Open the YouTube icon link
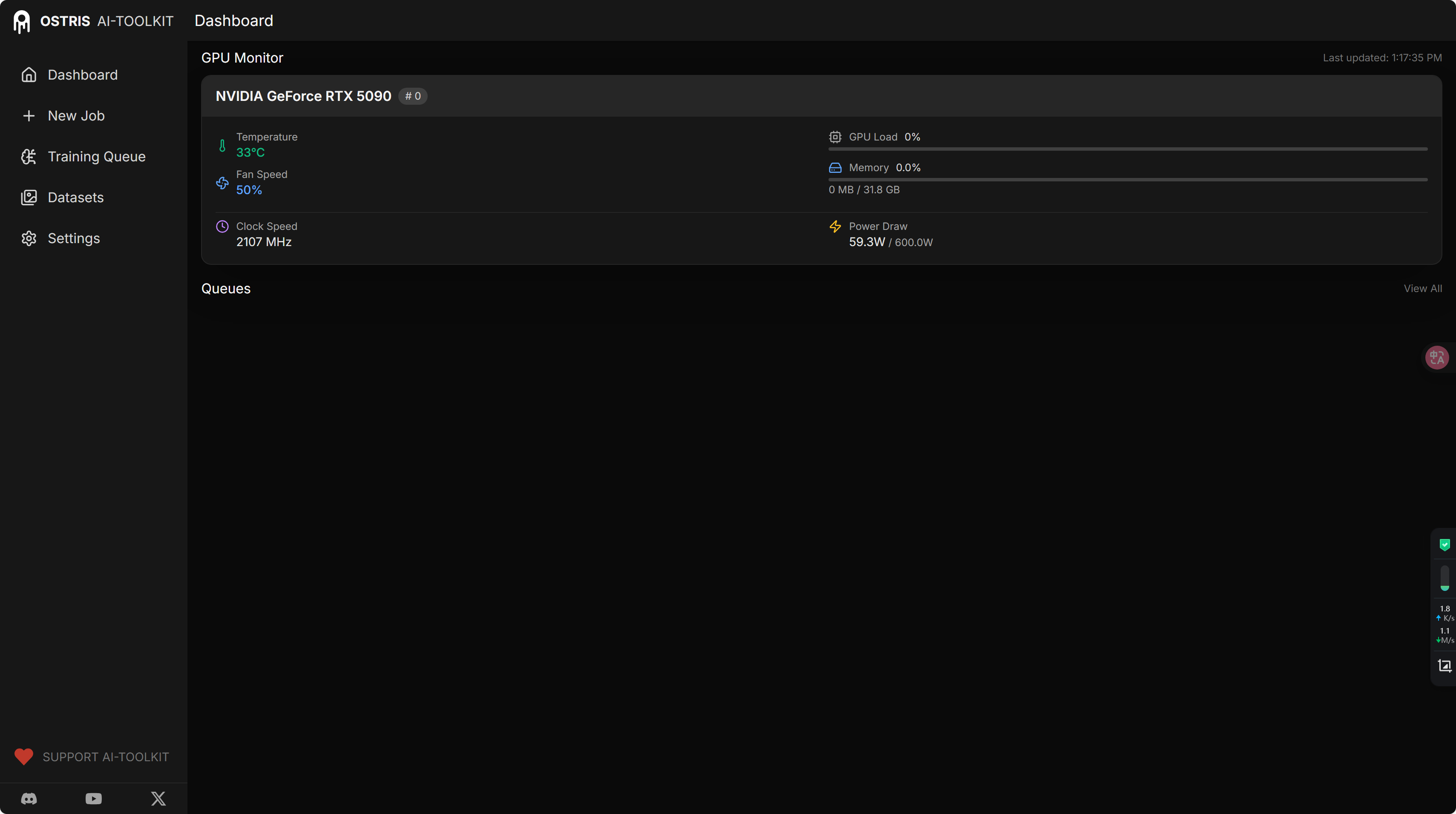The height and width of the screenshot is (814, 1456). (x=94, y=798)
